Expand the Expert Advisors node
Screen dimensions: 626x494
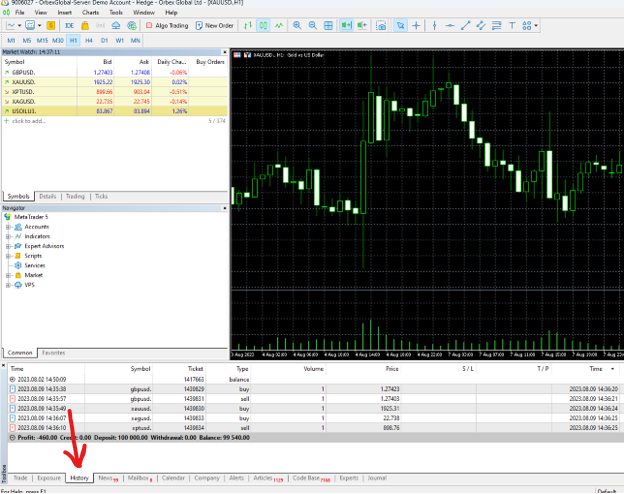point(8,246)
